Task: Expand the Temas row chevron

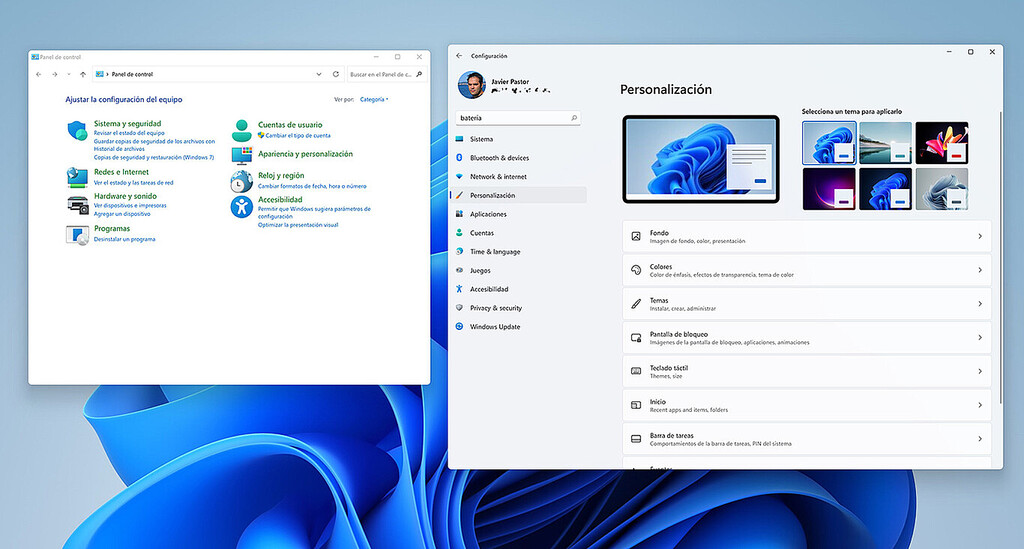Action: (x=980, y=304)
